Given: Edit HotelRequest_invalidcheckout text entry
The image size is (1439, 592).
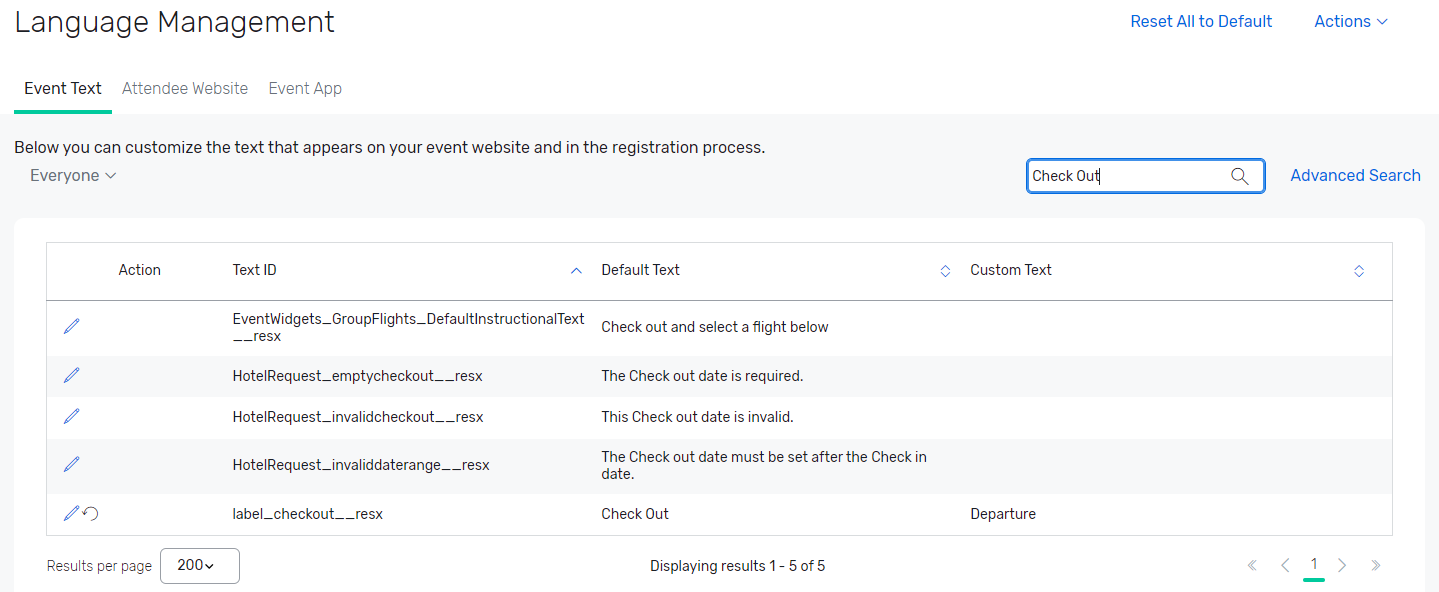Looking at the screenshot, I should point(71,416).
